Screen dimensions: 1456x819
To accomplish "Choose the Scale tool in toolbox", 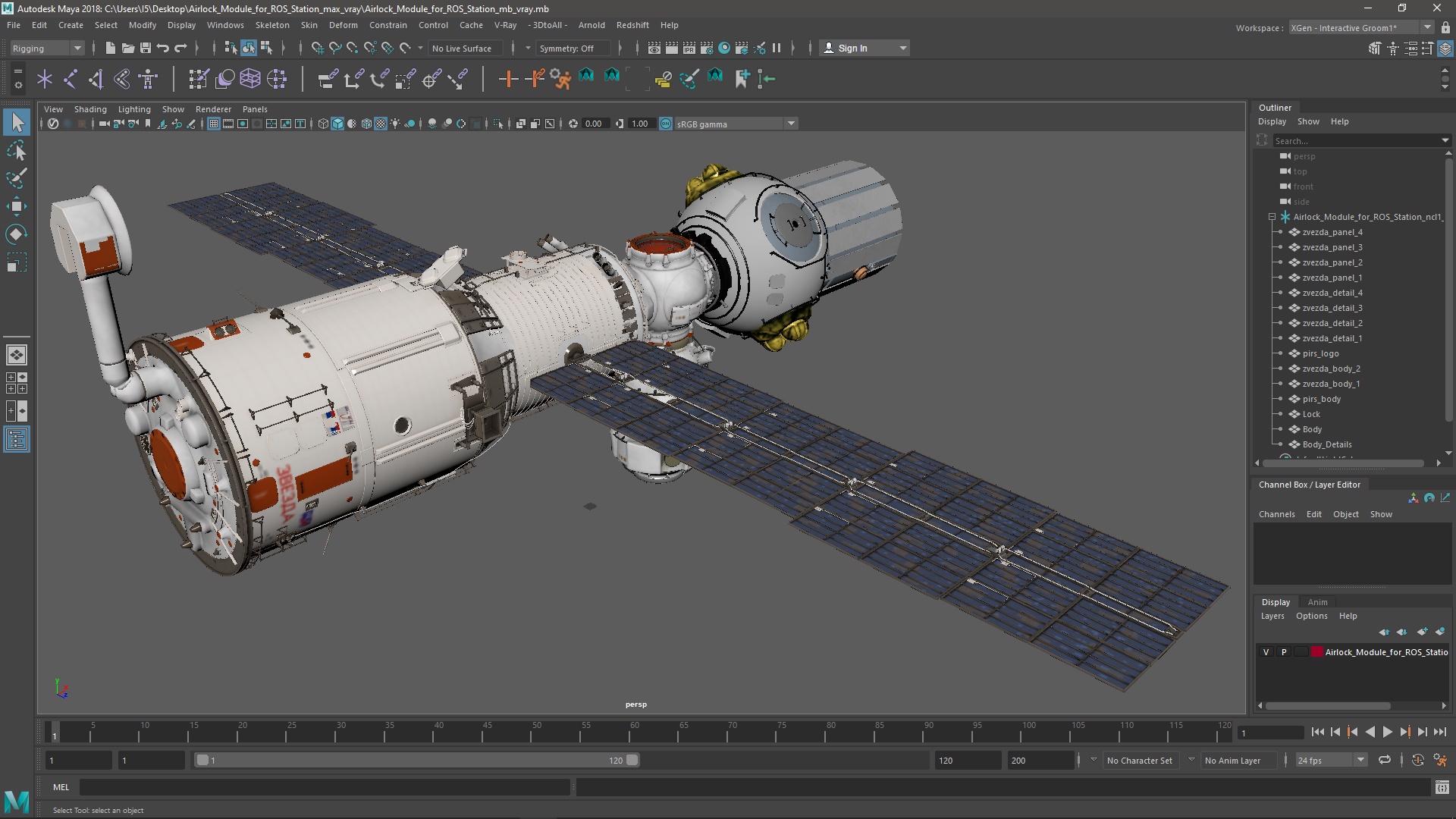I will (17, 262).
